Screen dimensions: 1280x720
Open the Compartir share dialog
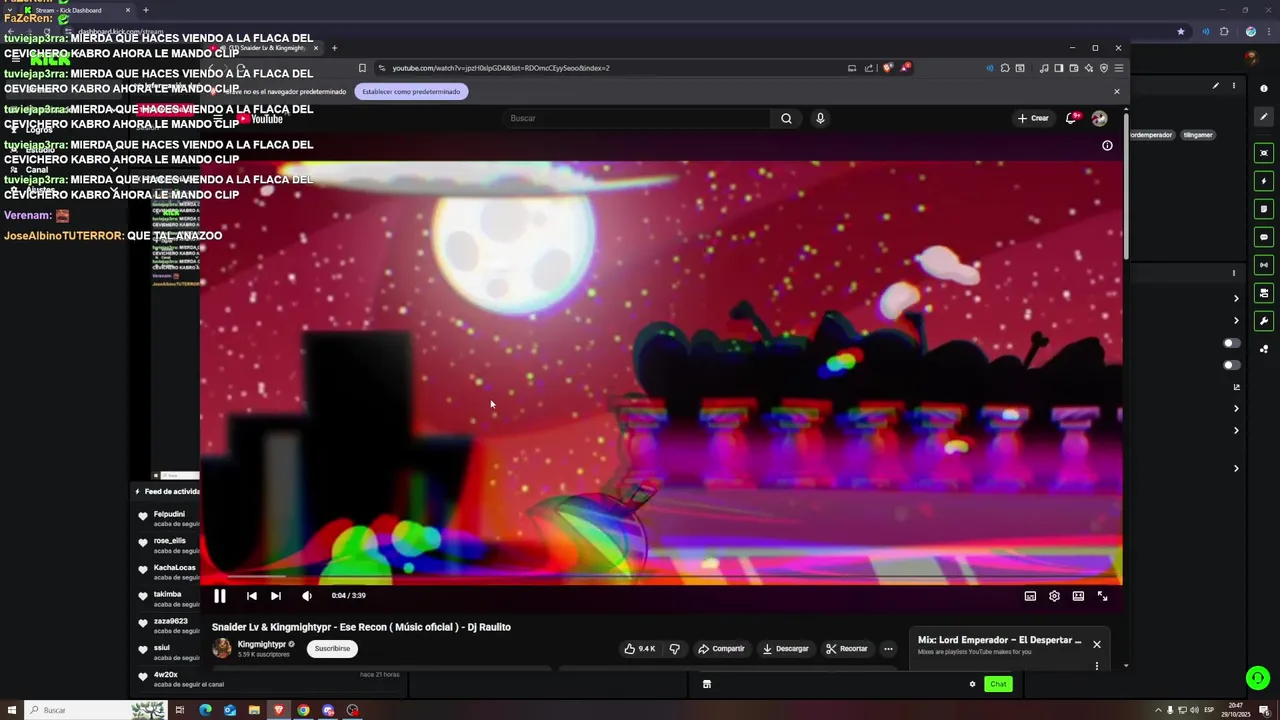tap(721, 648)
